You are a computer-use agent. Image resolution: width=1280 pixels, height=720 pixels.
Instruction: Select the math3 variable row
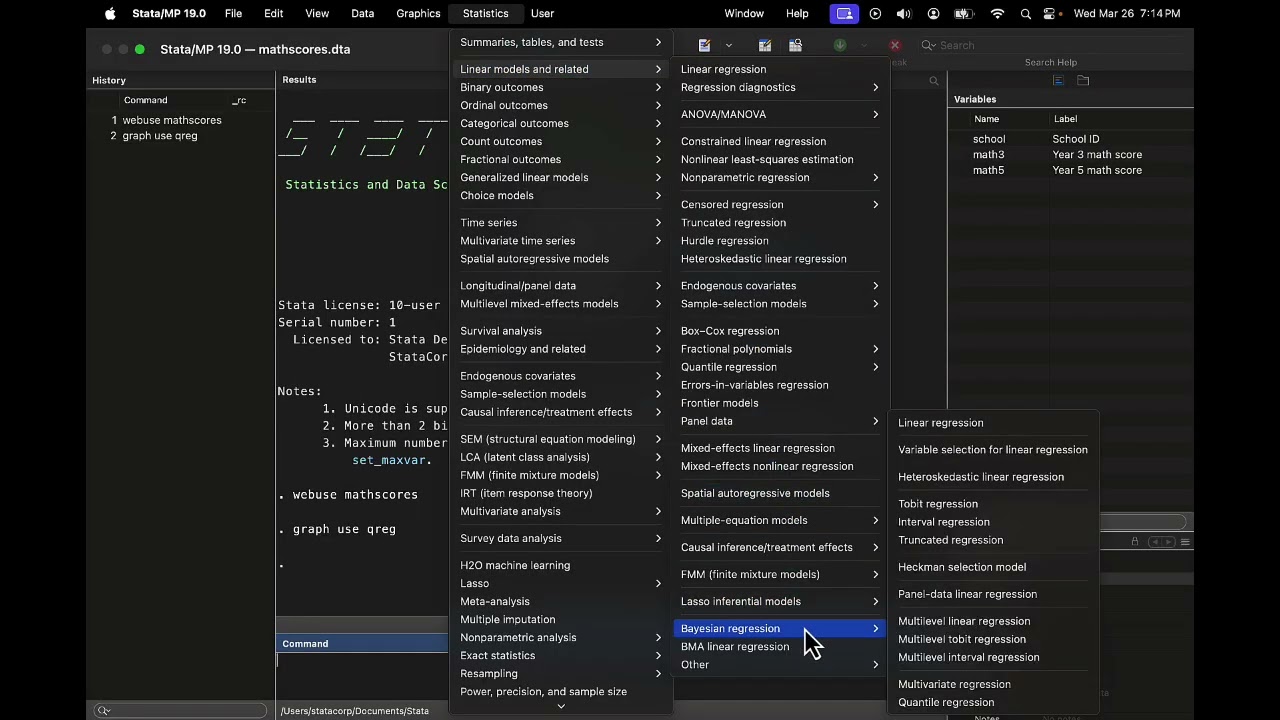pos(1070,155)
